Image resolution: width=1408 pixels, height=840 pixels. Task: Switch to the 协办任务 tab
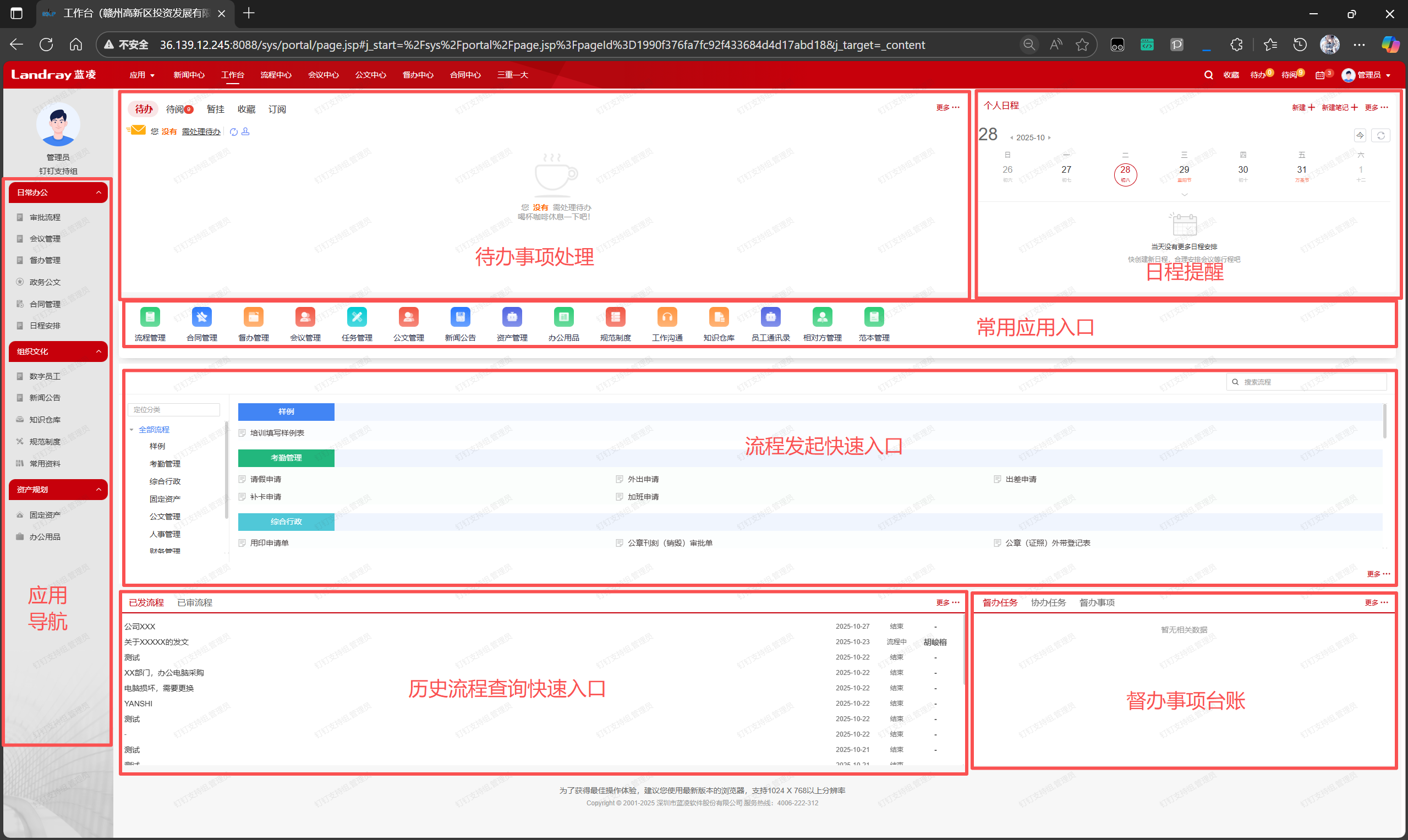1048,603
